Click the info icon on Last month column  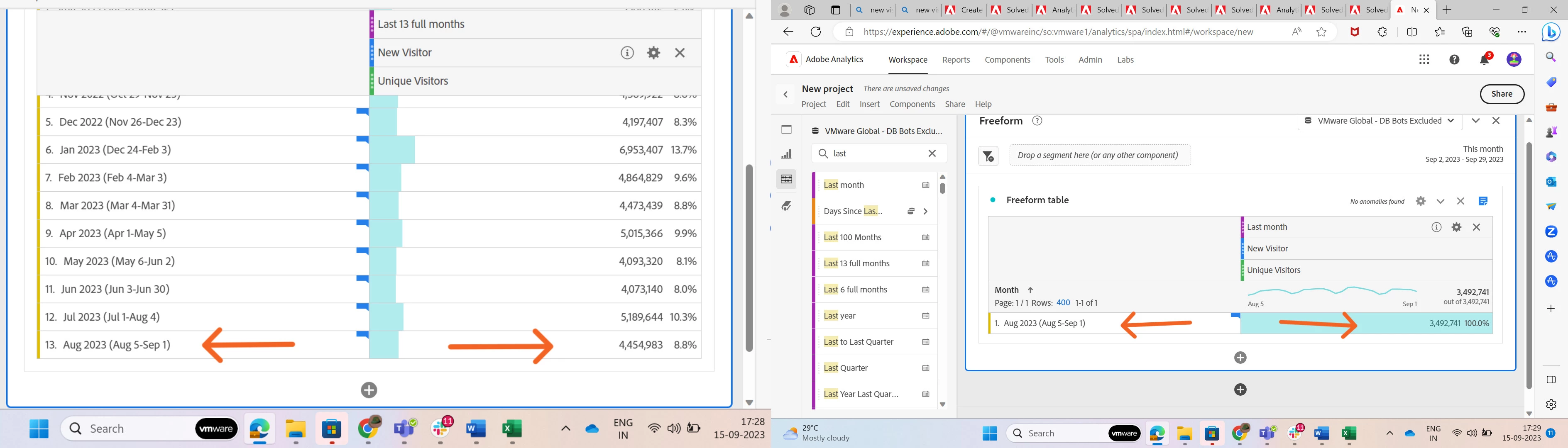pos(1436,227)
